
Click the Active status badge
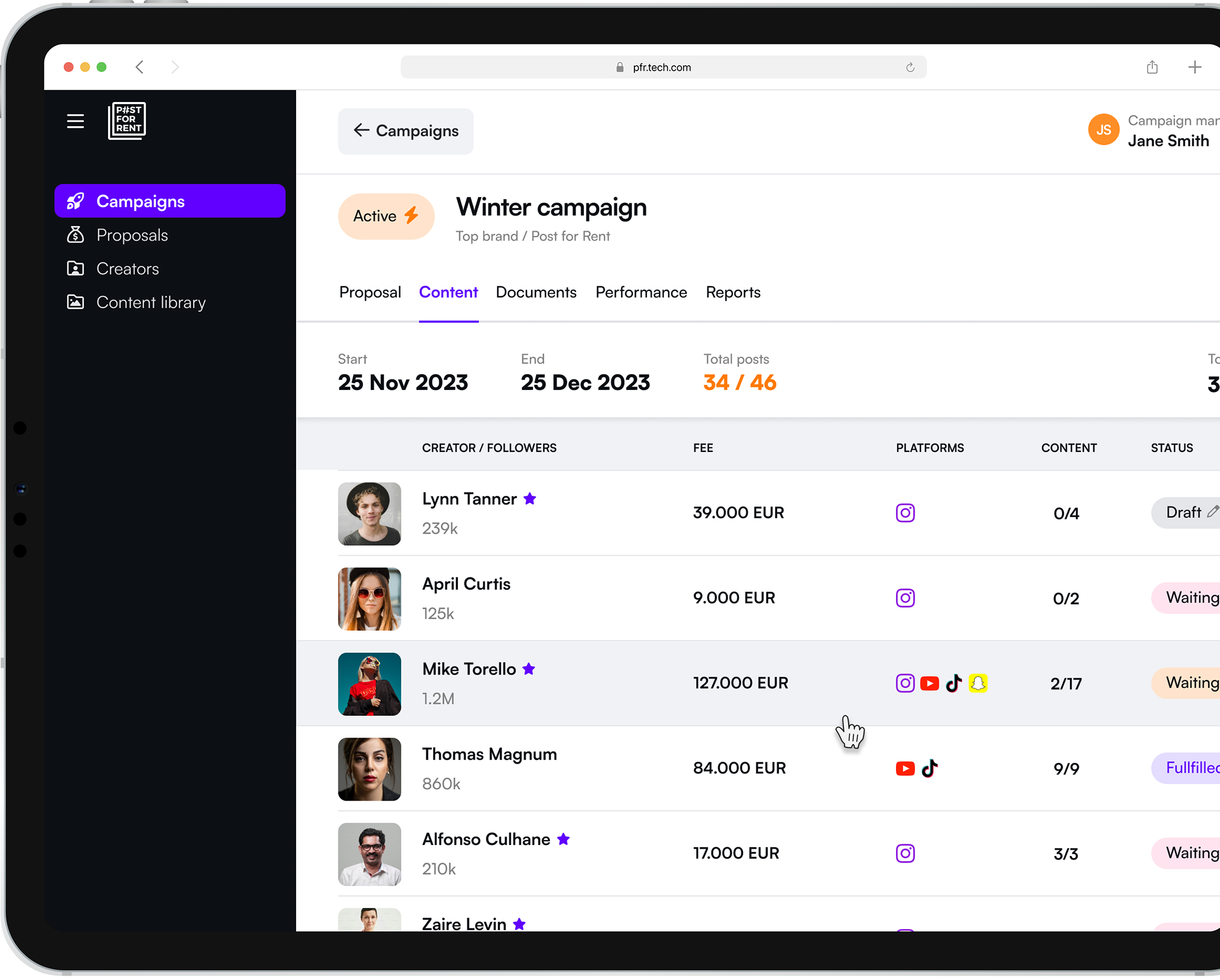386,216
